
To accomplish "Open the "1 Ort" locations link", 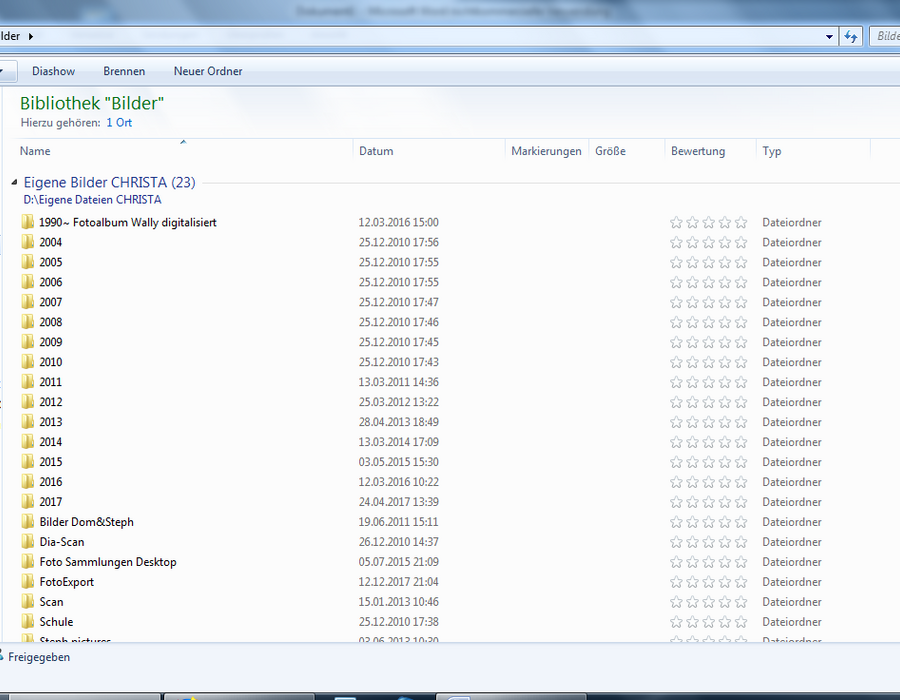I will 119,122.
